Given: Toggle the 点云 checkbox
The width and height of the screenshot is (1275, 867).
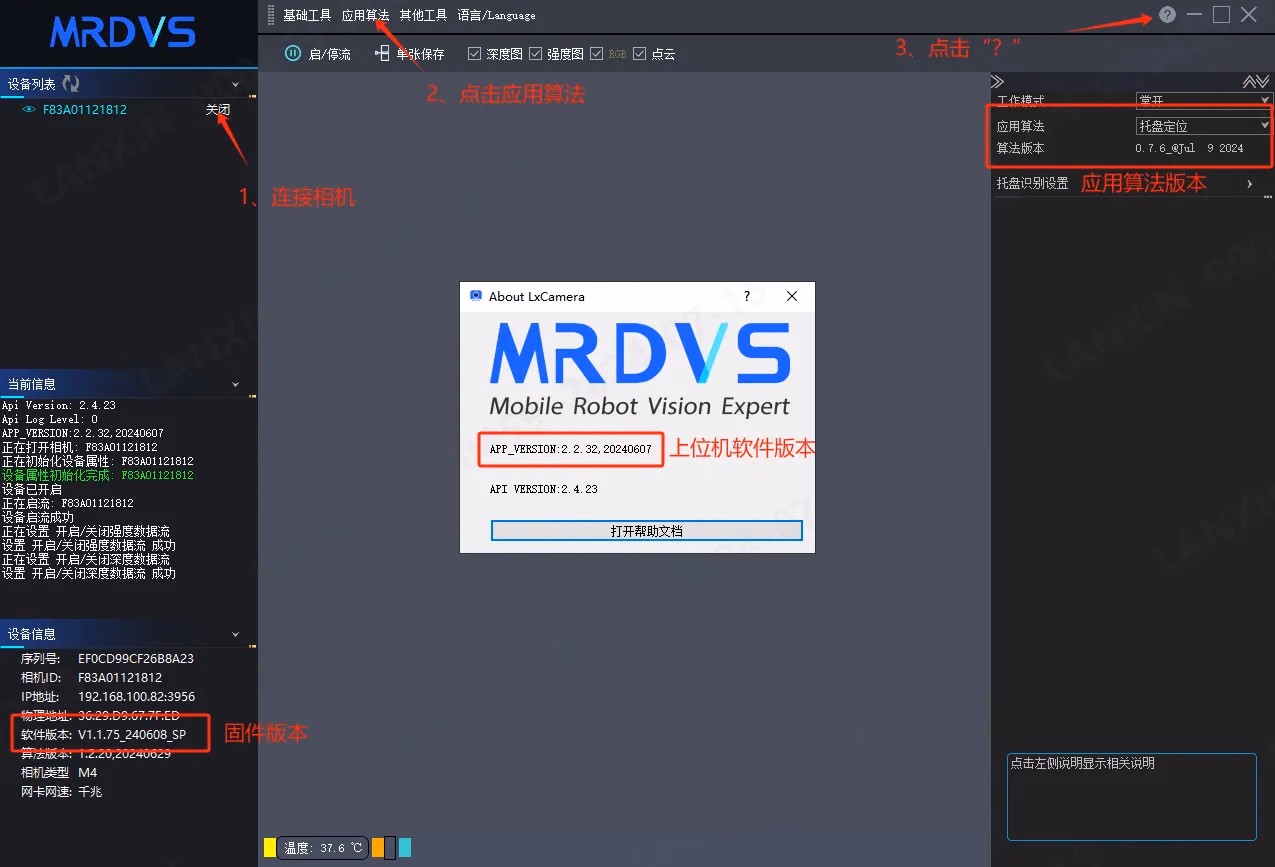Looking at the screenshot, I should coord(640,54).
